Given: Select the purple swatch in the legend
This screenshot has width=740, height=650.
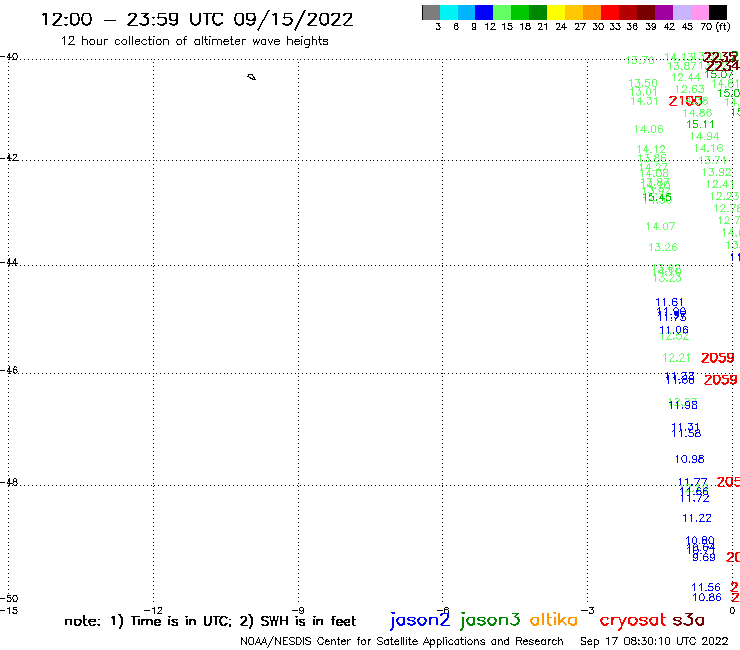Looking at the screenshot, I should point(664,12).
